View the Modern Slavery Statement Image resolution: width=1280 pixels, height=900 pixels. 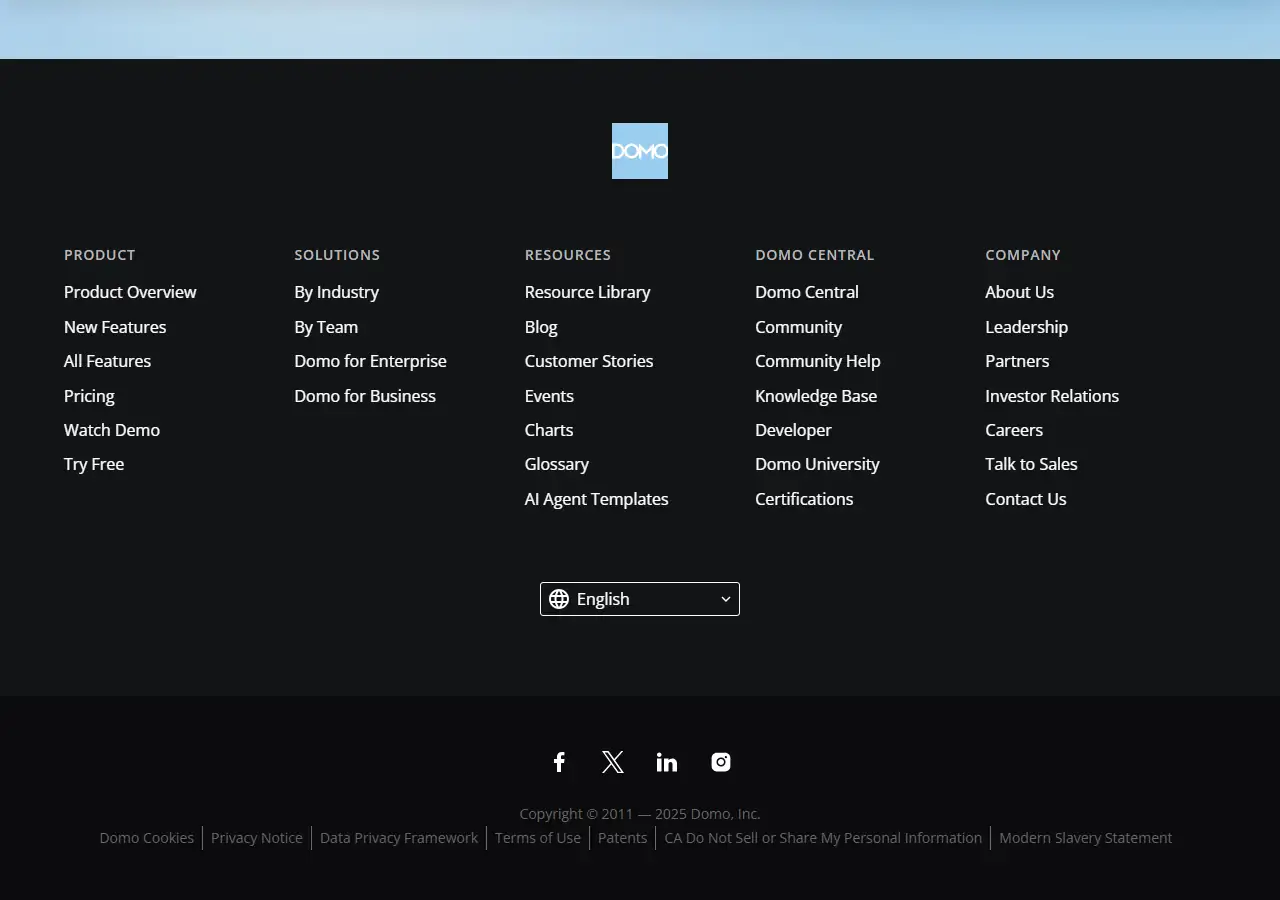1085,838
